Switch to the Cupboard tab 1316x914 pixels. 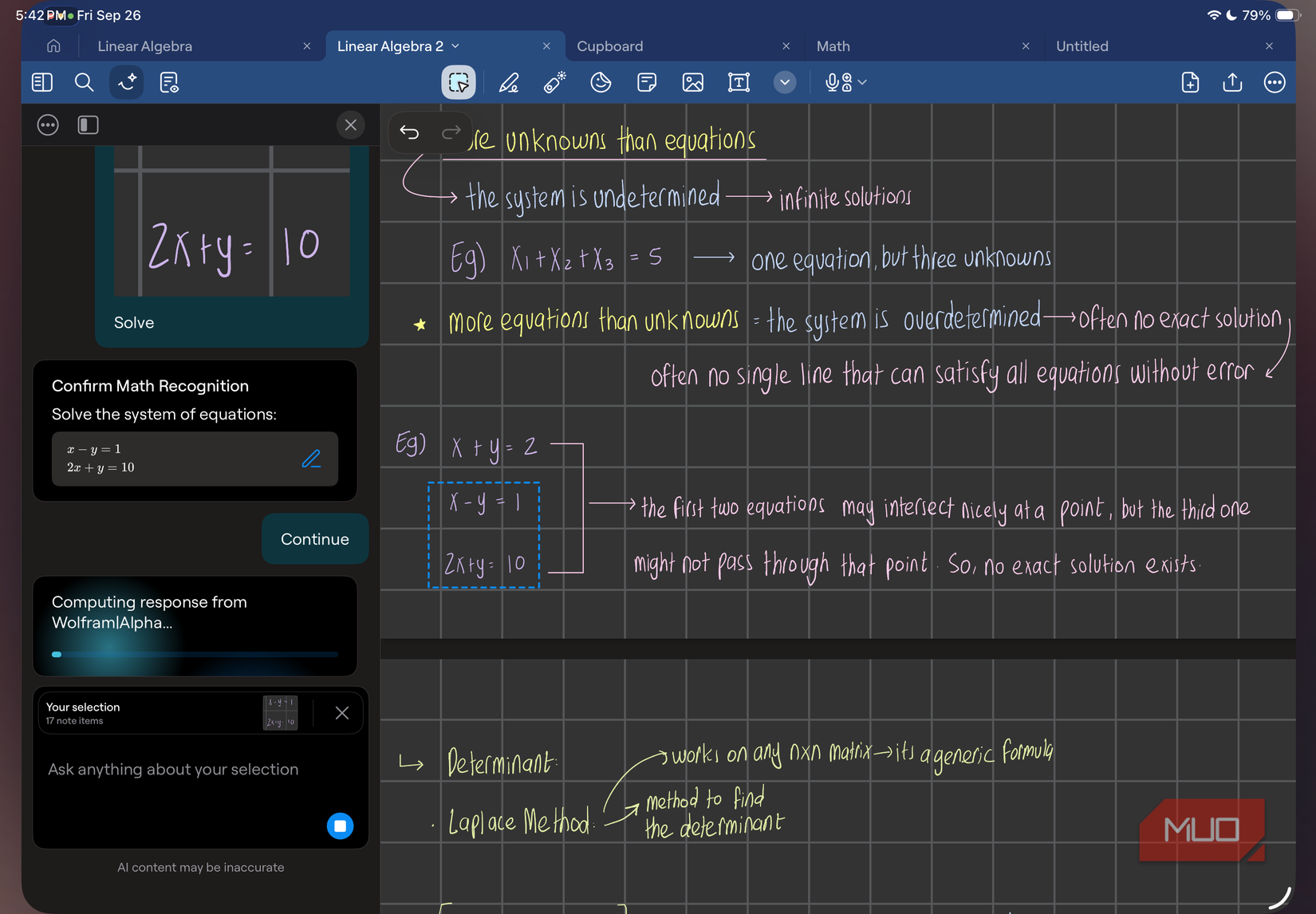click(x=609, y=46)
